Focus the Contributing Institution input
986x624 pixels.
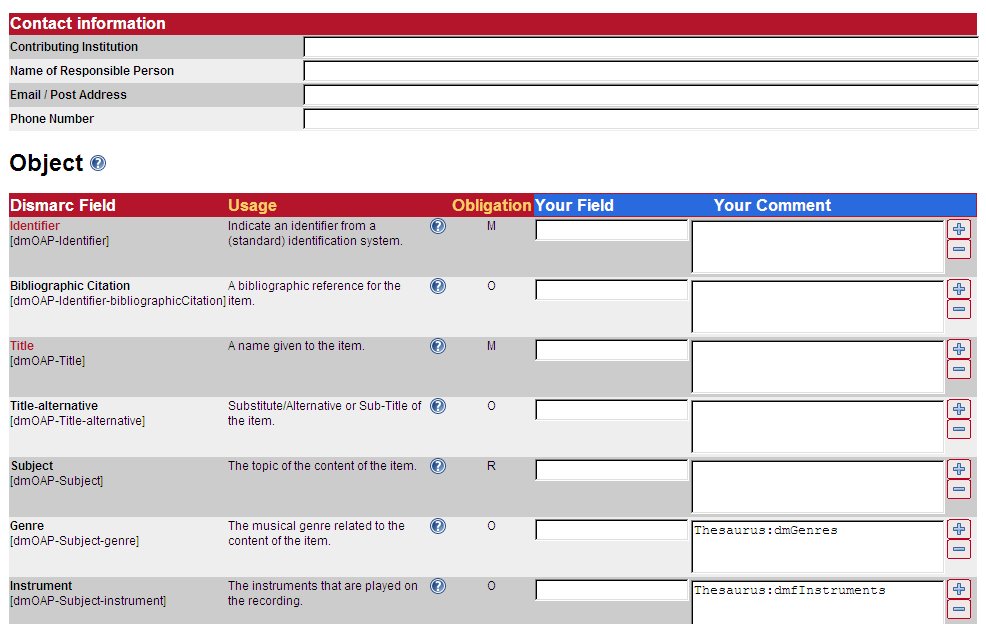[x=641, y=47]
